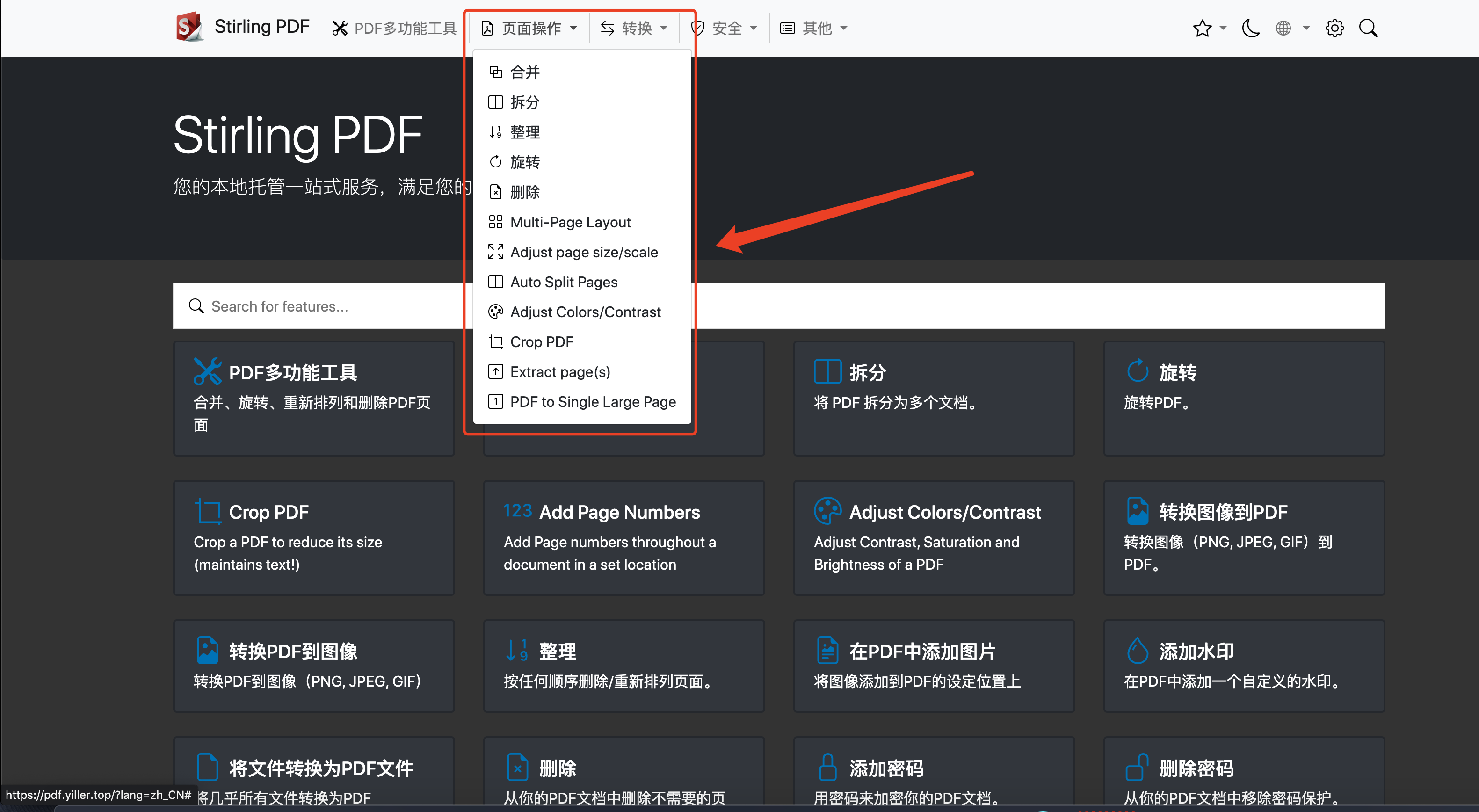
Task: Select Adjust page size/scale entry
Action: [x=581, y=252]
